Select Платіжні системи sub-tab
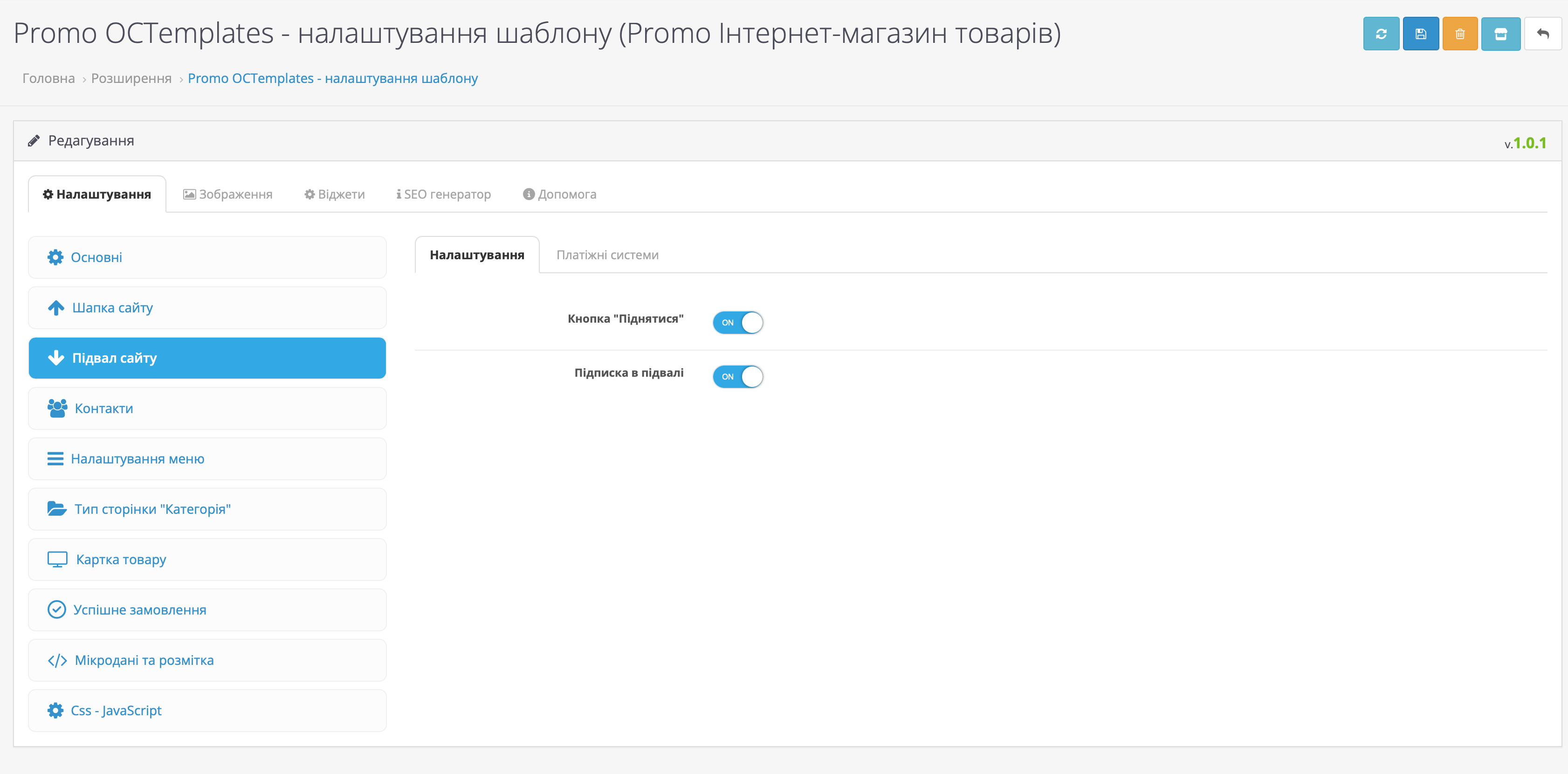The image size is (1568, 774). coord(607,255)
